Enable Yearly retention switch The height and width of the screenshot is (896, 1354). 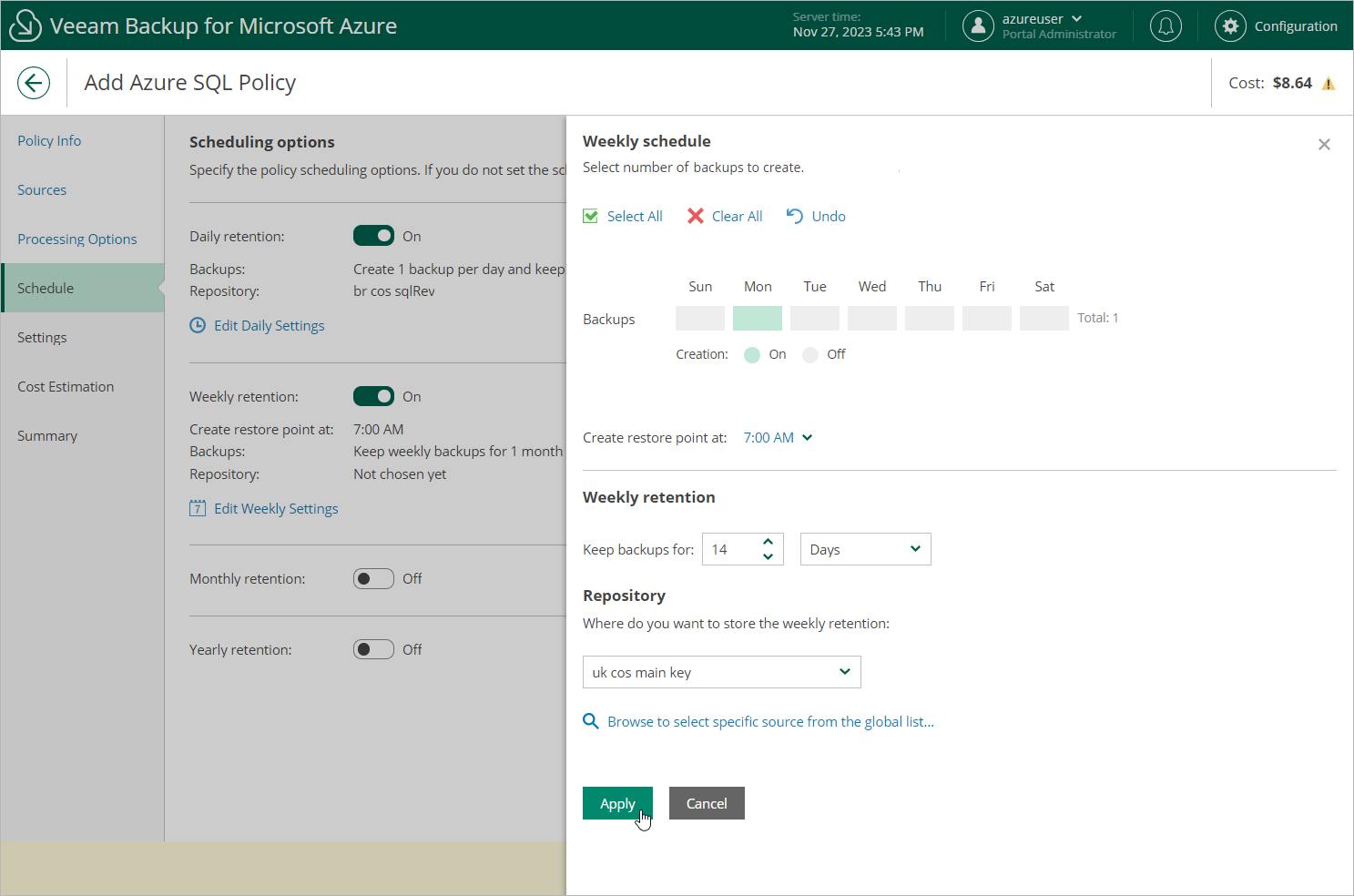pos(373,649)
